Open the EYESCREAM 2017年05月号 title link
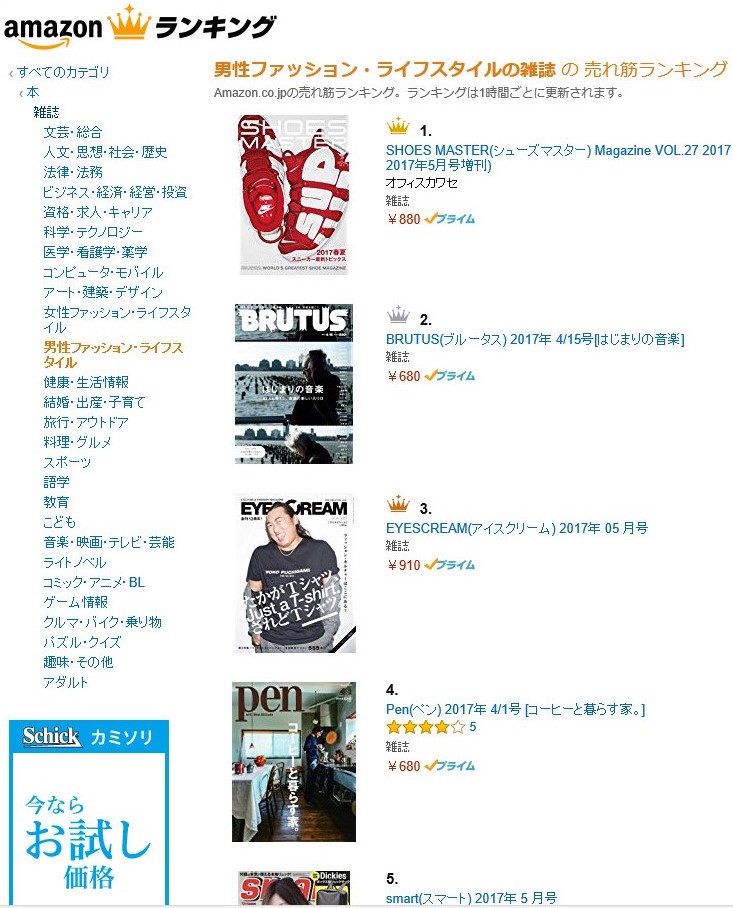 tap(517, 528)
